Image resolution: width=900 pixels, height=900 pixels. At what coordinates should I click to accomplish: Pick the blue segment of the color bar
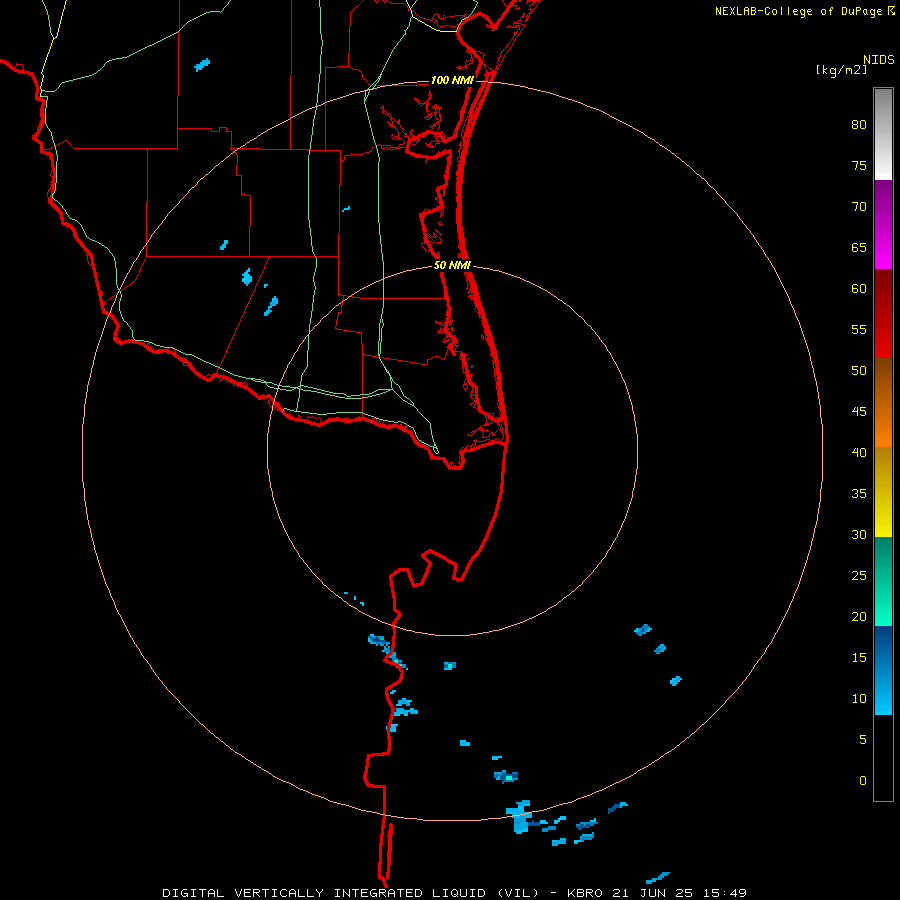[x=883, y=670]
